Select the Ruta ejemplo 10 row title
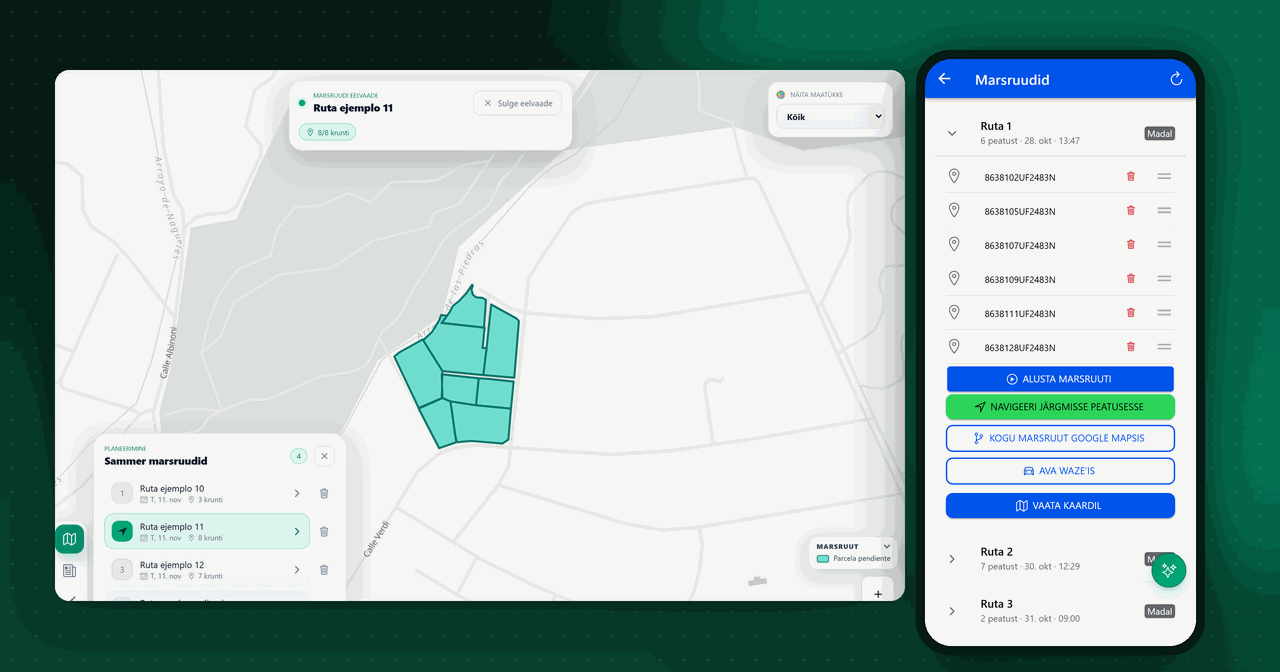 (x=172, y=488)
